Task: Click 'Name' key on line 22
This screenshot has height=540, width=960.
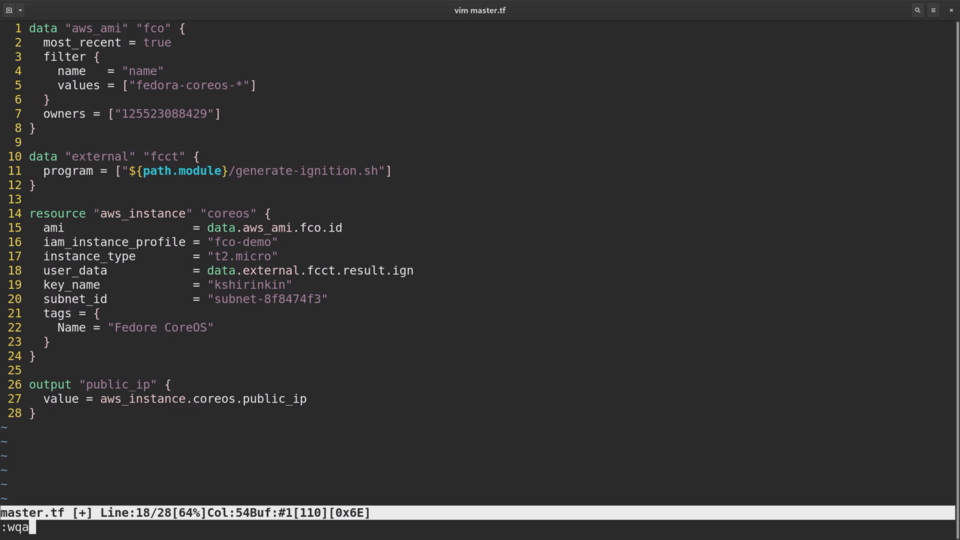Action: (x=71, y=328)
